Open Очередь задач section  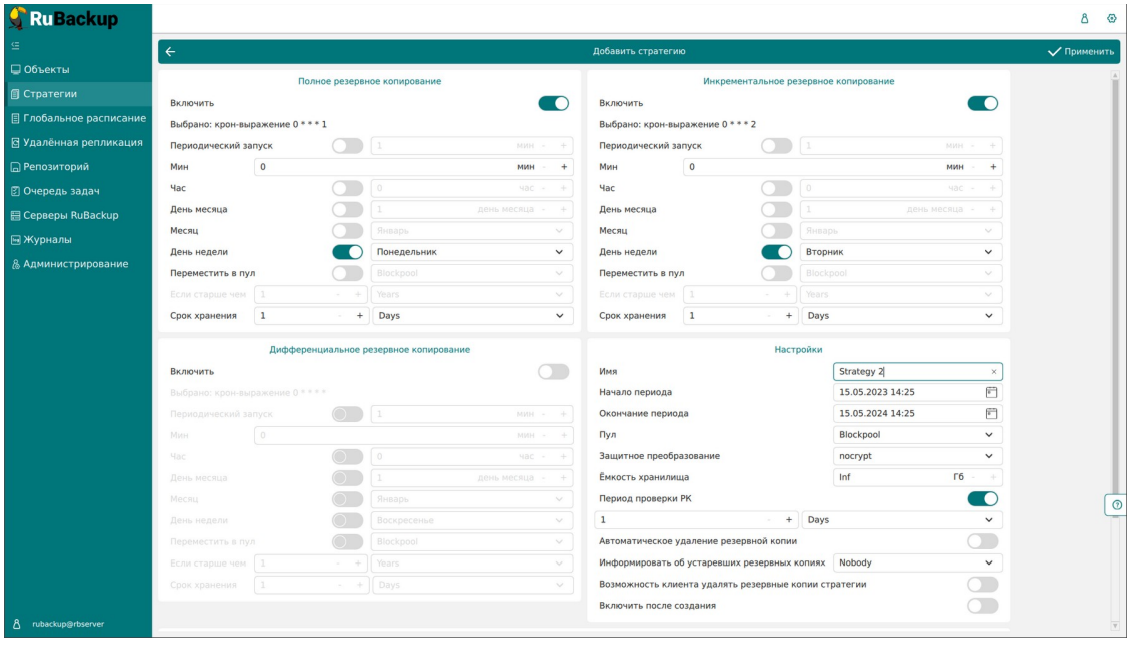(x=78, y=191)
